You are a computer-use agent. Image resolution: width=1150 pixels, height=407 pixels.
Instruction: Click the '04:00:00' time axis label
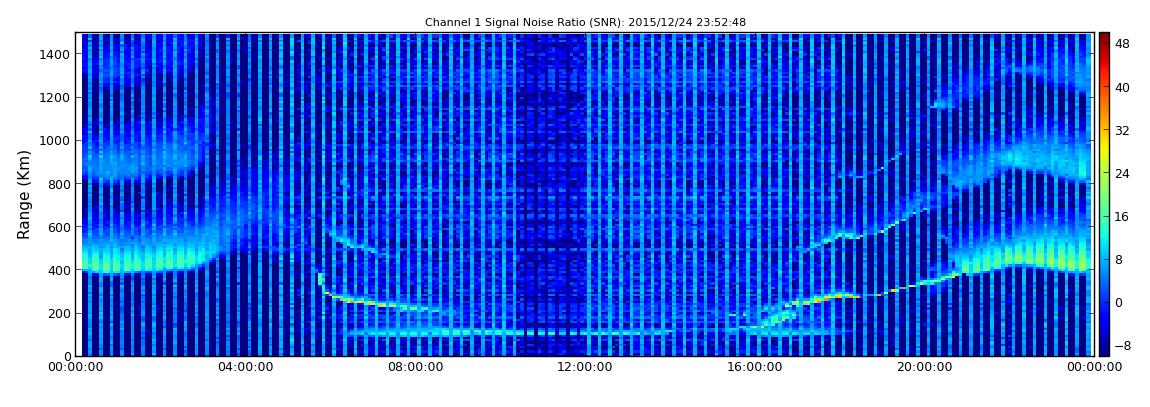coord(248,367)
